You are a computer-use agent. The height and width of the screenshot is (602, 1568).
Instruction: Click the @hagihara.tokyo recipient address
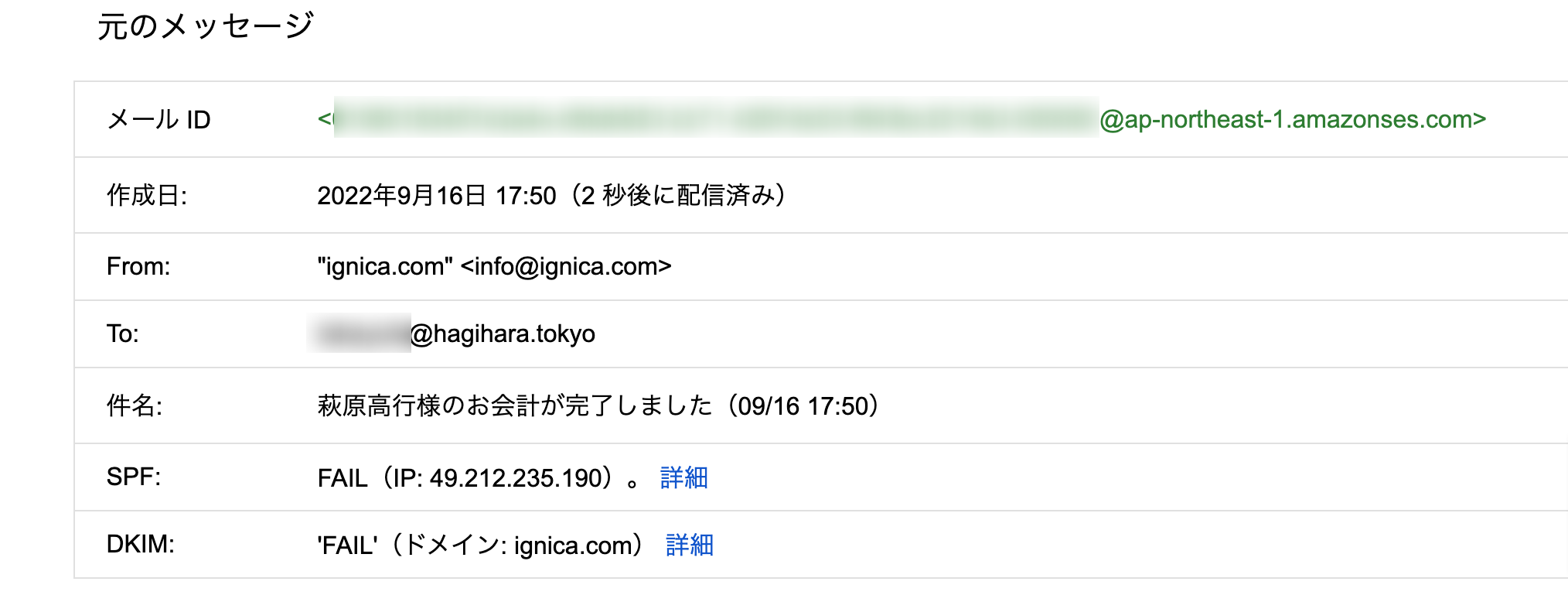coord(503,333)
